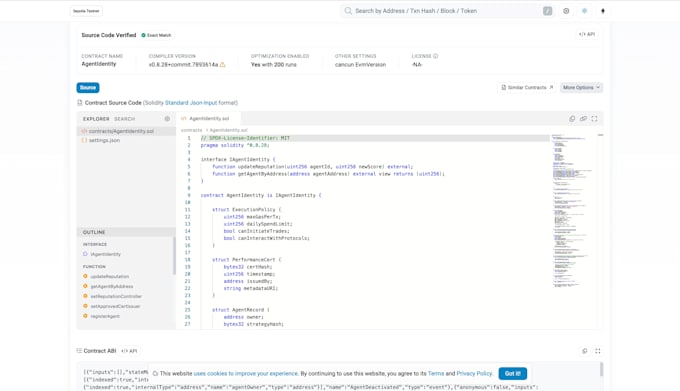Click the outline panel scrollbar
The width and height of the screenshot is (680, 391).
coord(174,256)
